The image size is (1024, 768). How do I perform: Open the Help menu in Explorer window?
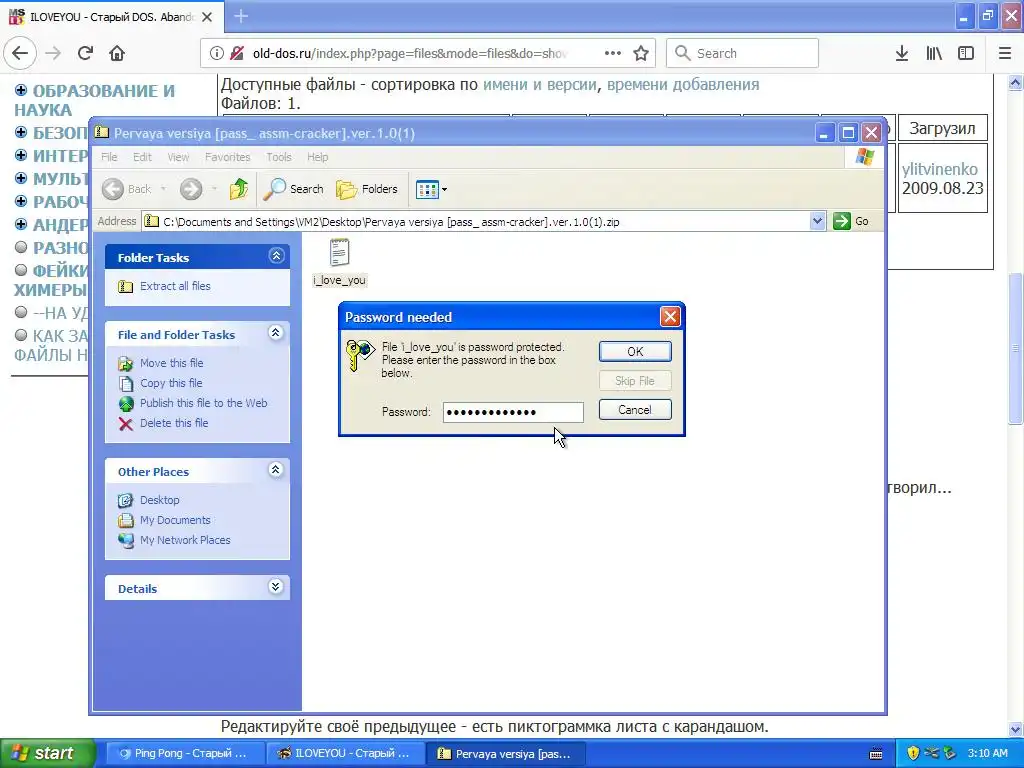coord(317,157)
